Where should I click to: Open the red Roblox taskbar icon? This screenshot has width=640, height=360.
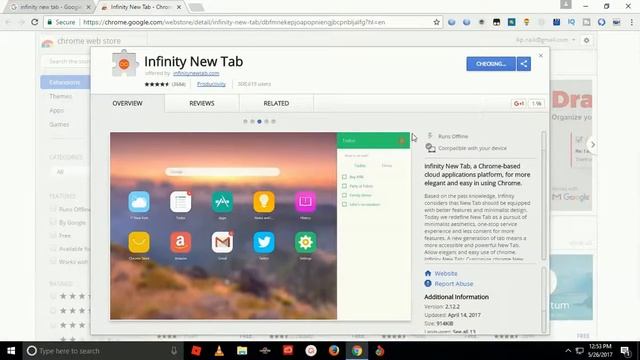click(x=196, y=351)
